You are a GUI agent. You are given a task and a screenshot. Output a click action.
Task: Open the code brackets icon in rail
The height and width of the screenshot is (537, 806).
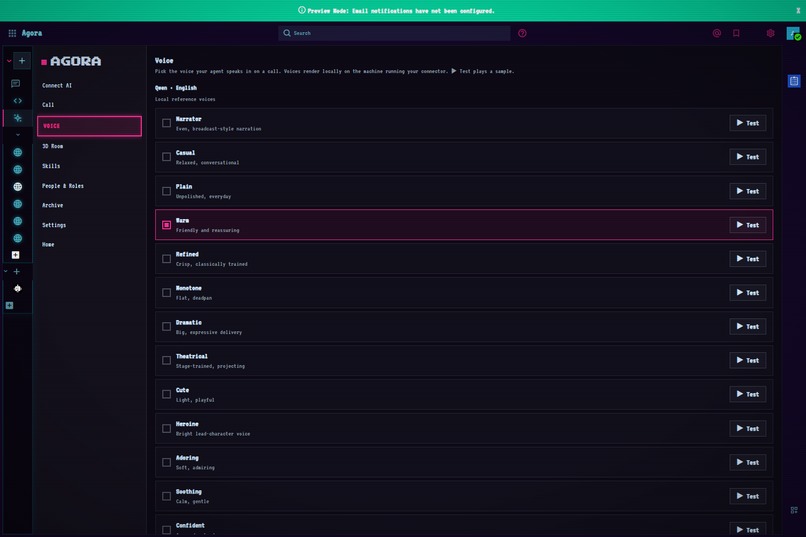coord(17,101)
